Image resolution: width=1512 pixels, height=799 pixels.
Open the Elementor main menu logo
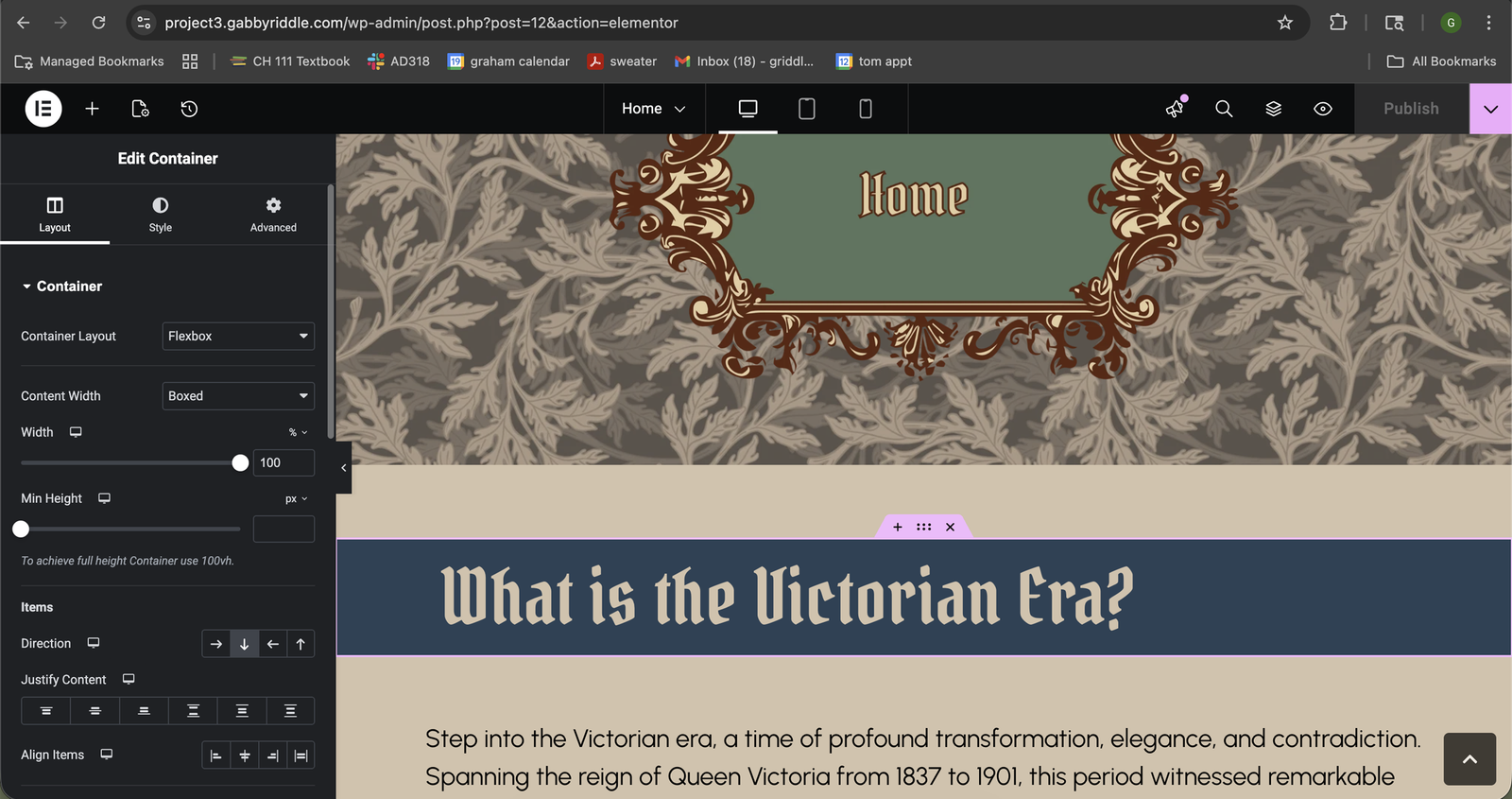coord(43,109)
